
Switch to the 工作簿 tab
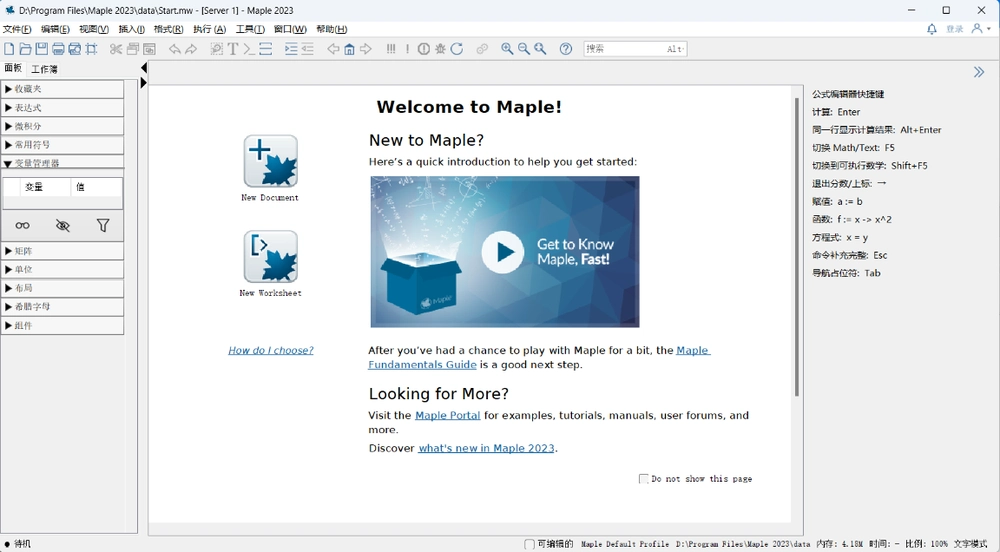tap(44, 69)
